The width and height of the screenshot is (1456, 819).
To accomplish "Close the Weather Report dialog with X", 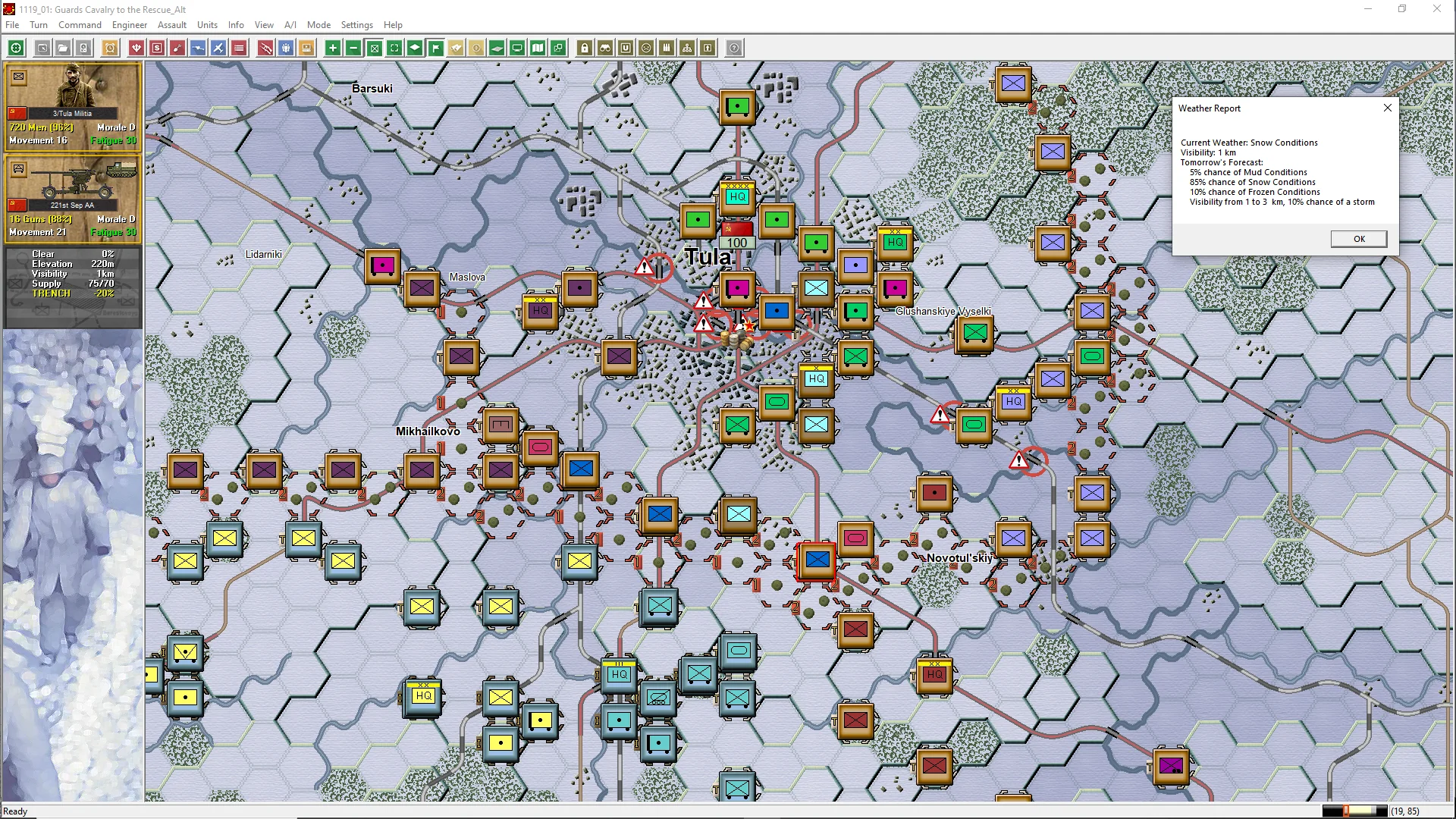I will (1387, 108).
